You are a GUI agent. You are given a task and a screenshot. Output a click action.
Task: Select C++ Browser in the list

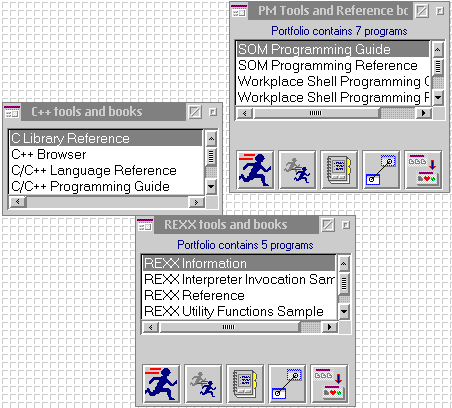[49, 154]
